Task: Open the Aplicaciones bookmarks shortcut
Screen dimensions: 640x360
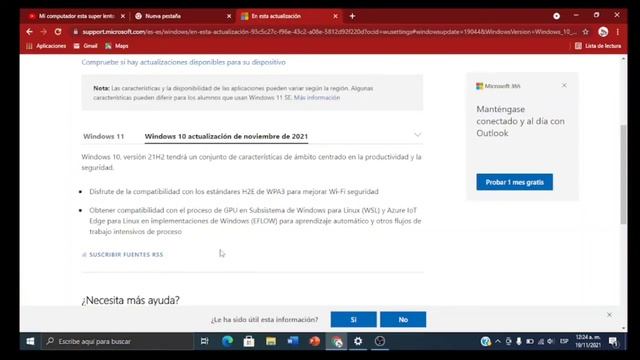Action: (46, 46)
